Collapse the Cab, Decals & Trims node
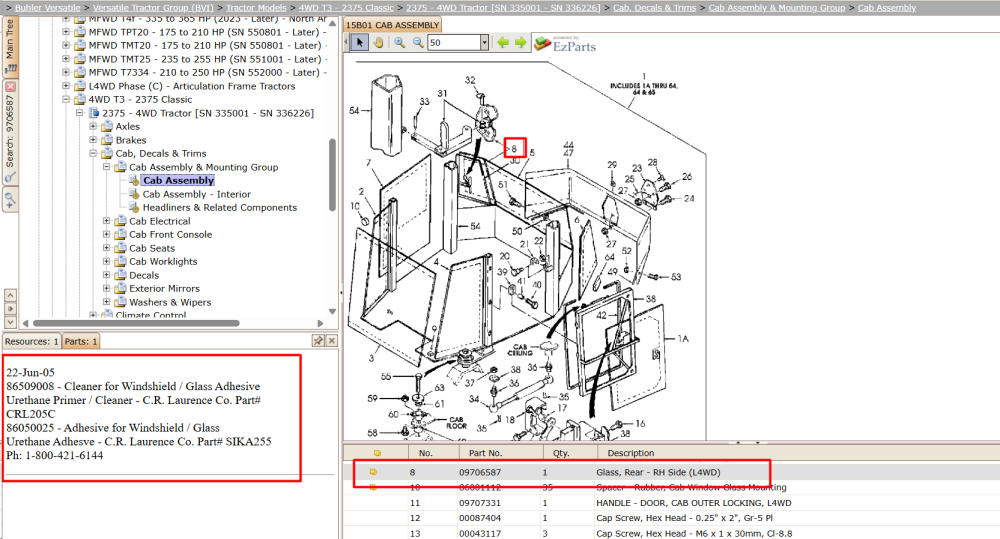Viewport: 1000px width, 539px height. tap(93, 153)
